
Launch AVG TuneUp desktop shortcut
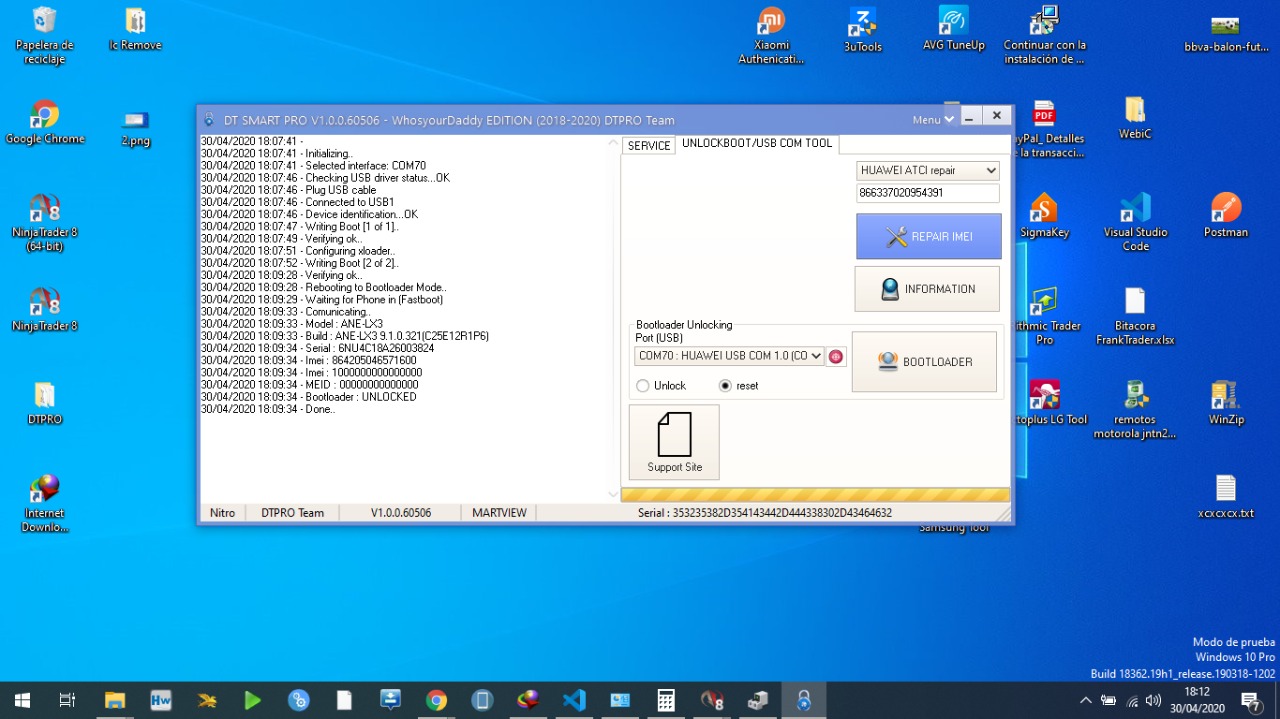(954, 29)
